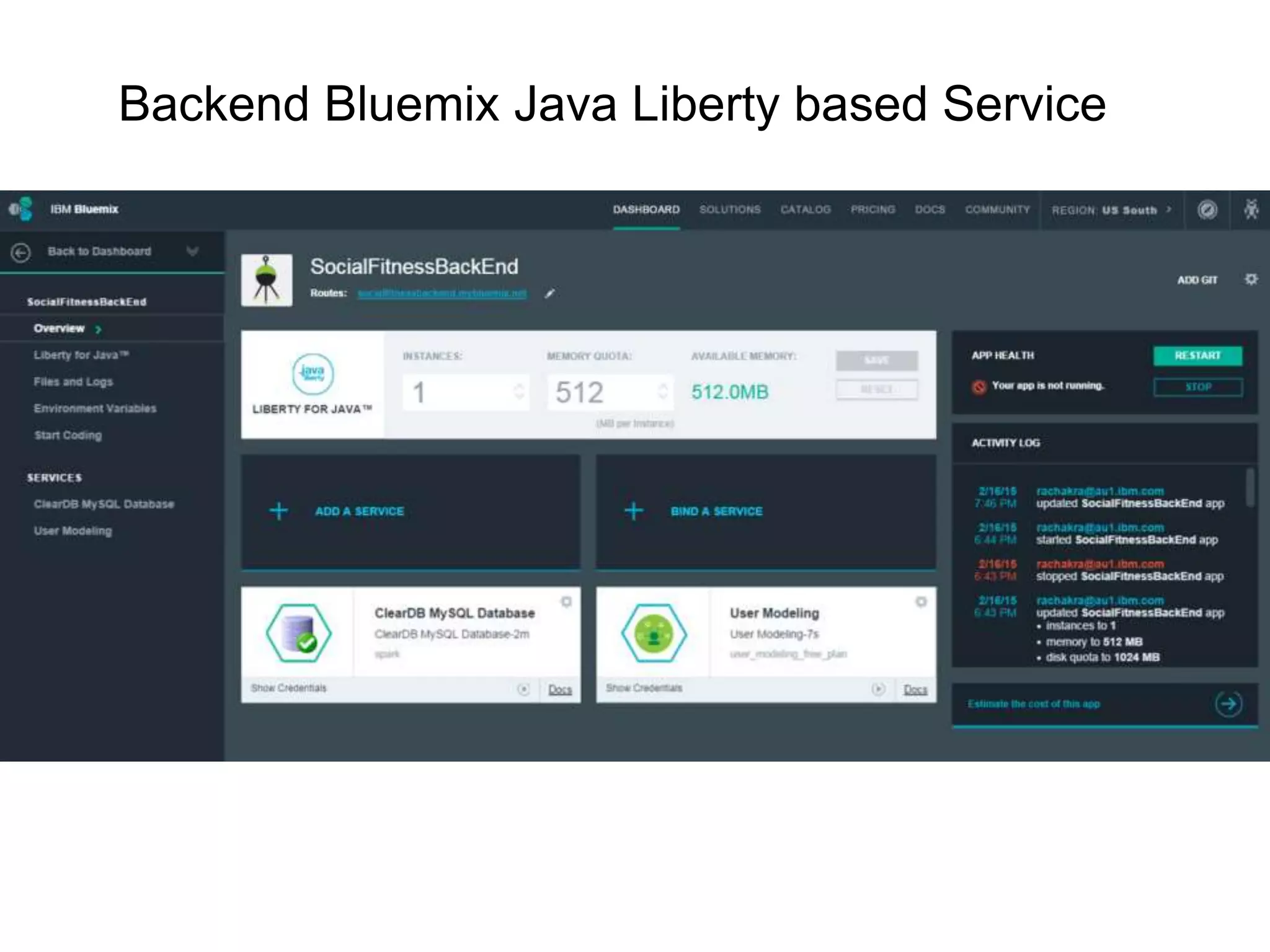Click the RESET button
The width and height of the screenshot is (1270, 952).
(x=876, y=389)
